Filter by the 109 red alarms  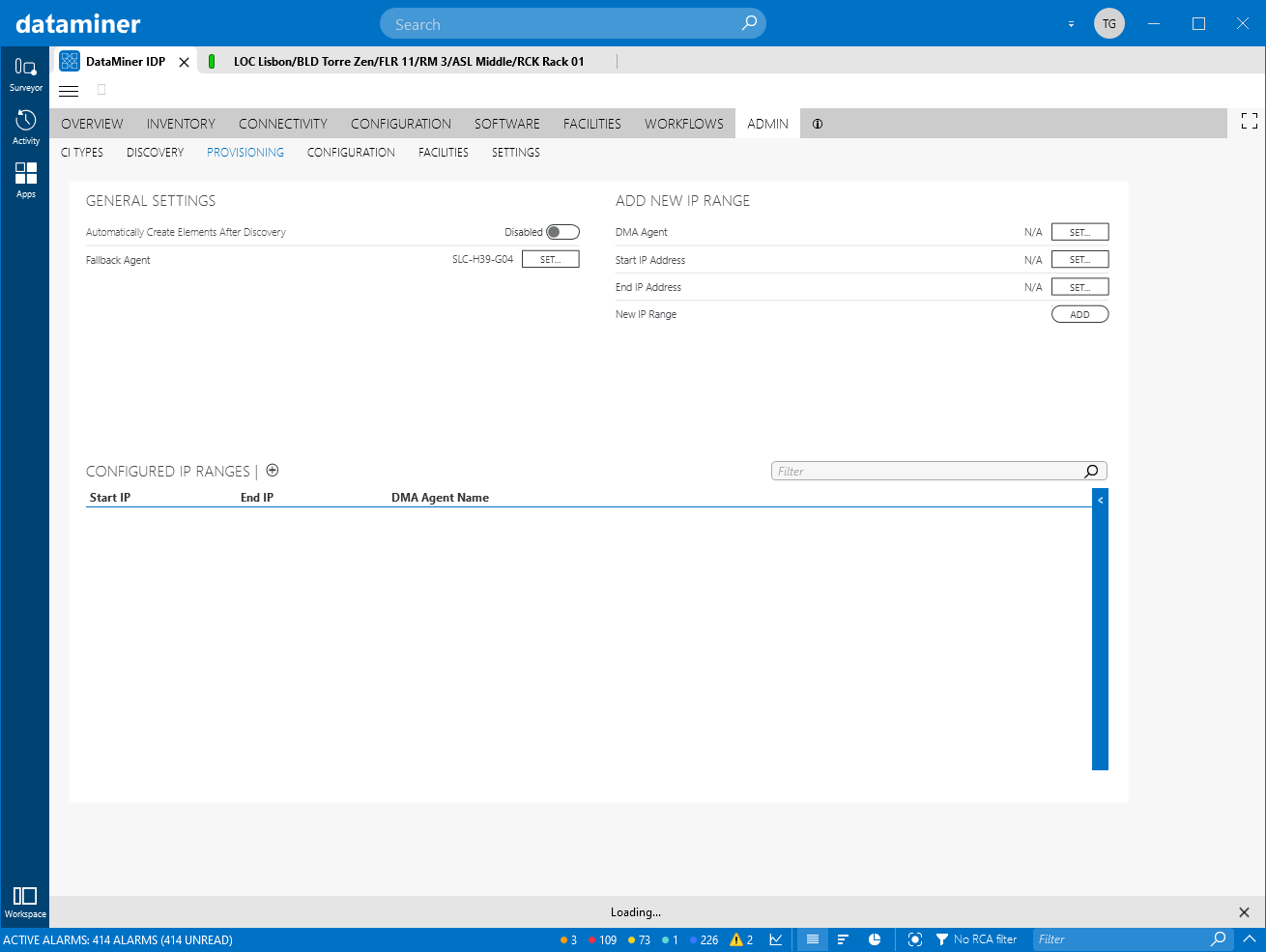coord(602,939)
